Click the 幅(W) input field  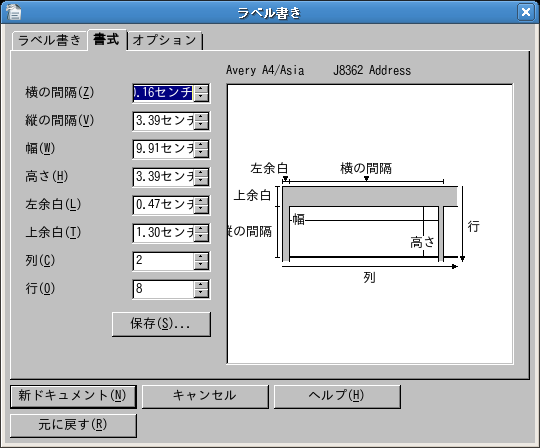163,149
